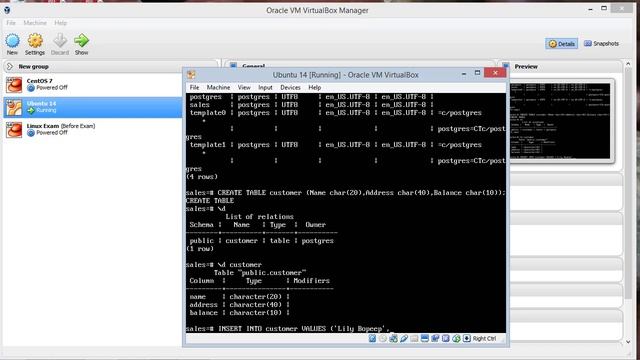The image size is (640, 360).
Task: Click the VM preview thumbnail
Action: [560, 121]
